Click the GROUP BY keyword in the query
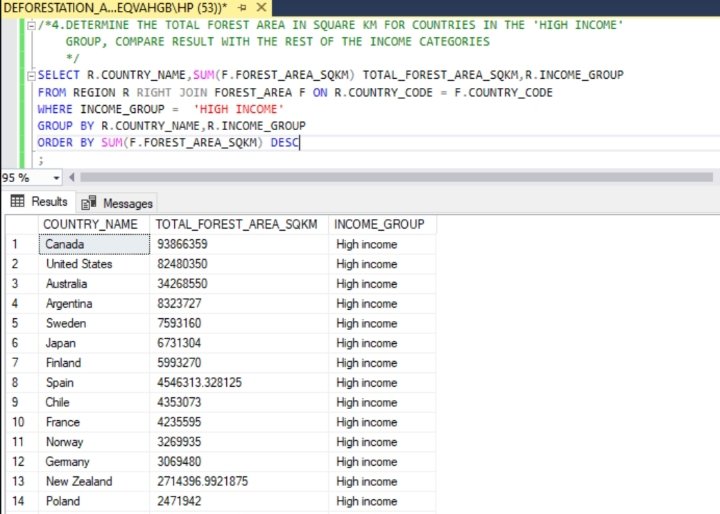This screenshot has height=514, width=720. 66,126
